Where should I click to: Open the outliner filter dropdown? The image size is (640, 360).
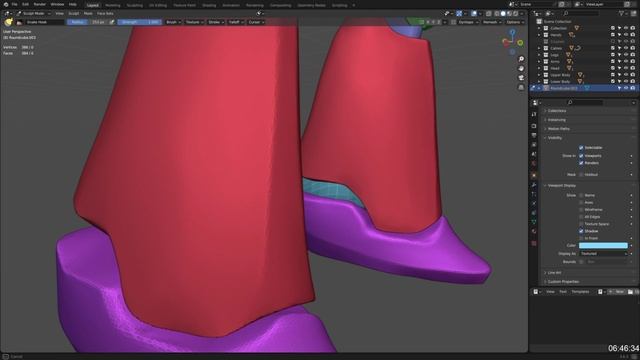tap(624, 13)
